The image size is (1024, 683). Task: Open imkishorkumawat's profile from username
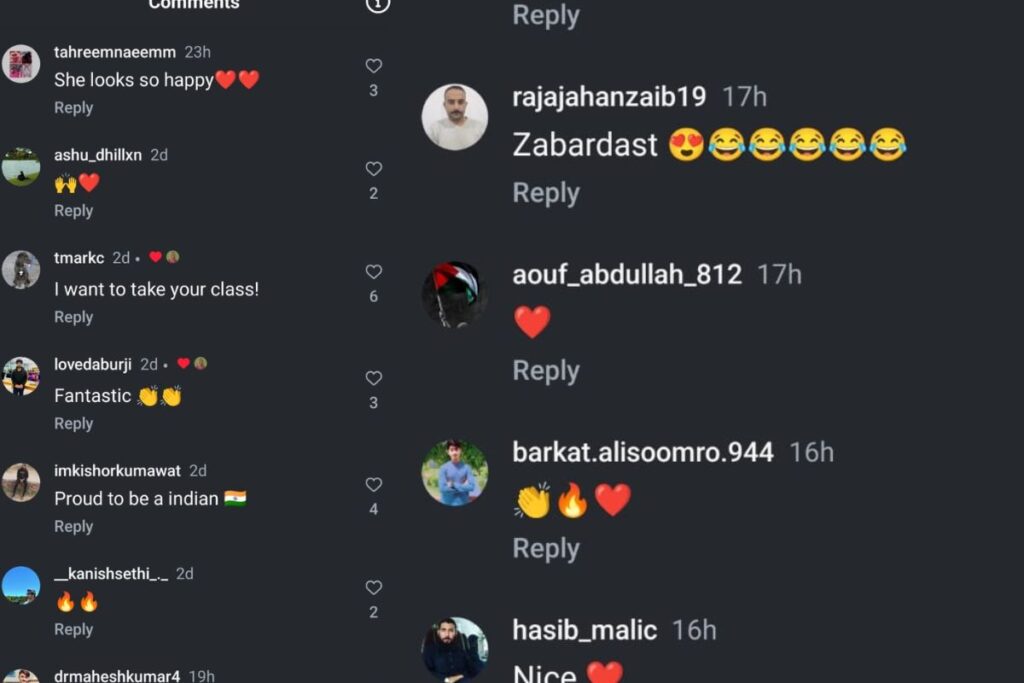[x=117, y=470]
